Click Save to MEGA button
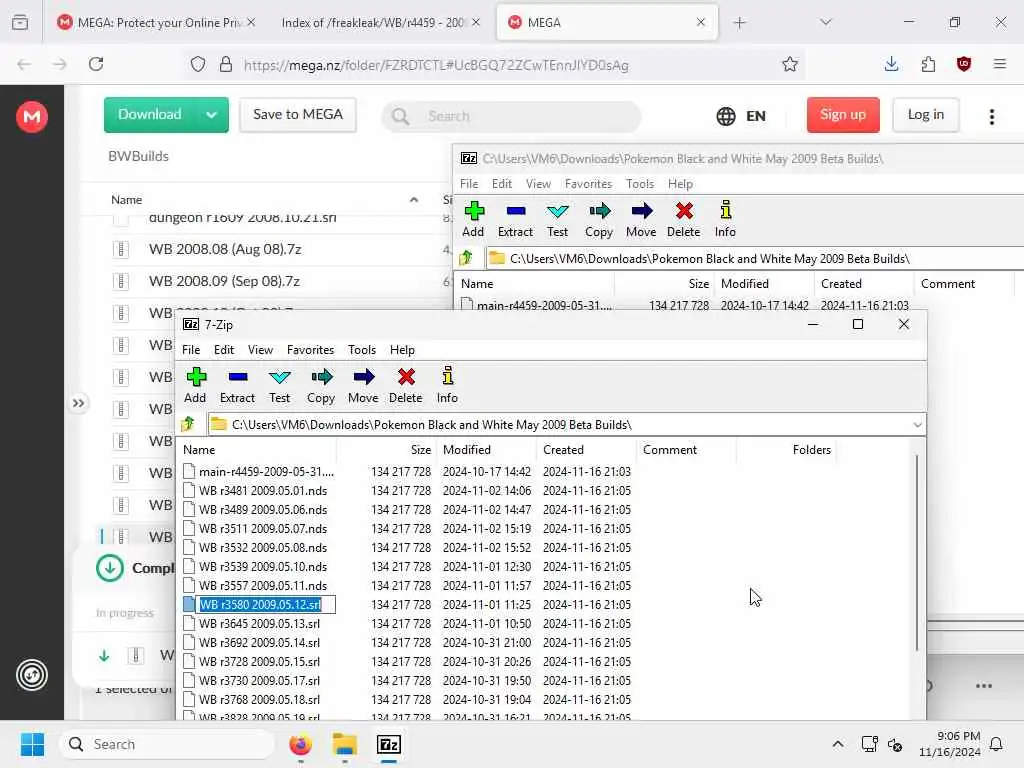 pos(298,115)
